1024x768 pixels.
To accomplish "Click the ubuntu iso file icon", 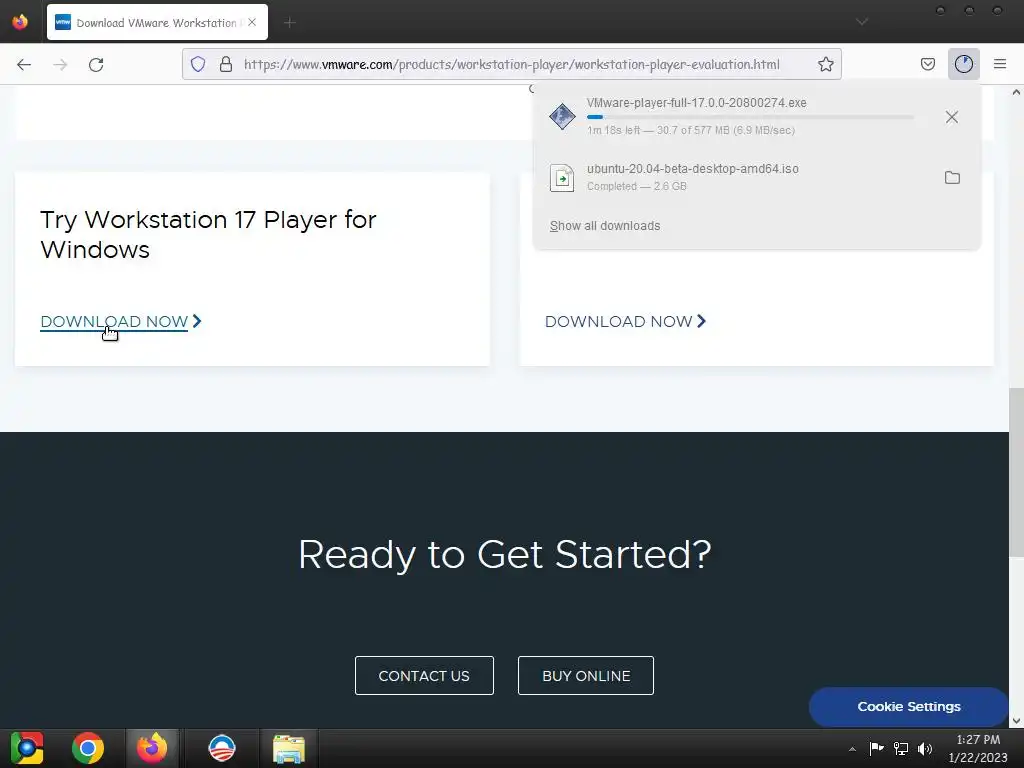I will pos(562,178).
